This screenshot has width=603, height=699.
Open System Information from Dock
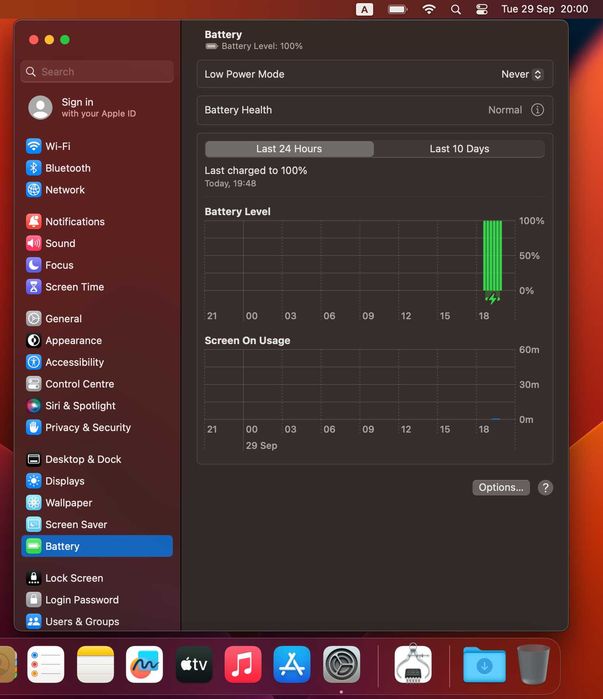coord(413,663)
